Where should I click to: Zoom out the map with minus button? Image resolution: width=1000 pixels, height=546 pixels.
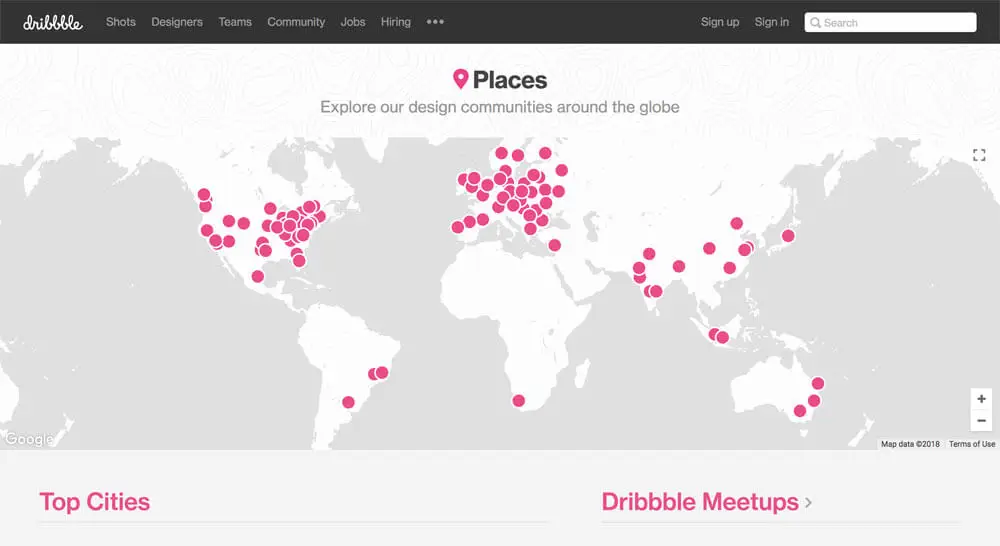pos(982,421)
